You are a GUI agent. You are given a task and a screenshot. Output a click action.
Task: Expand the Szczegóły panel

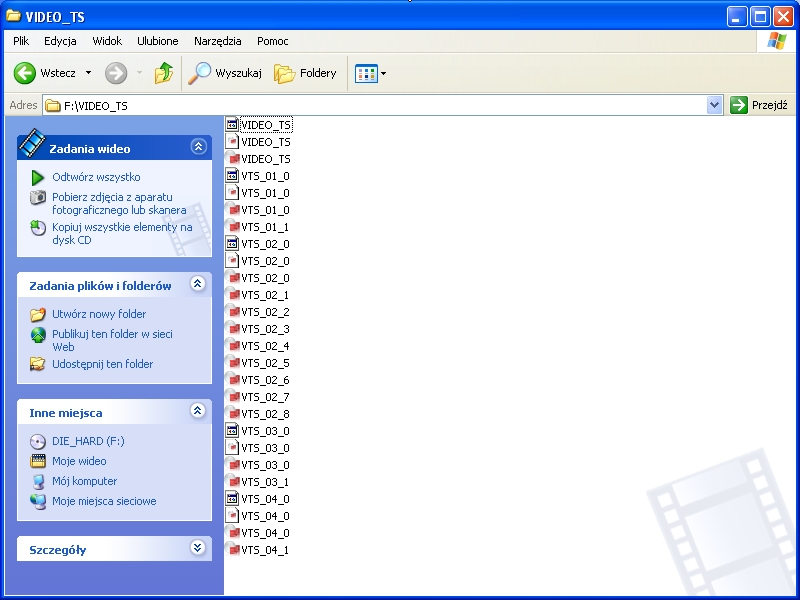(198, 548)
